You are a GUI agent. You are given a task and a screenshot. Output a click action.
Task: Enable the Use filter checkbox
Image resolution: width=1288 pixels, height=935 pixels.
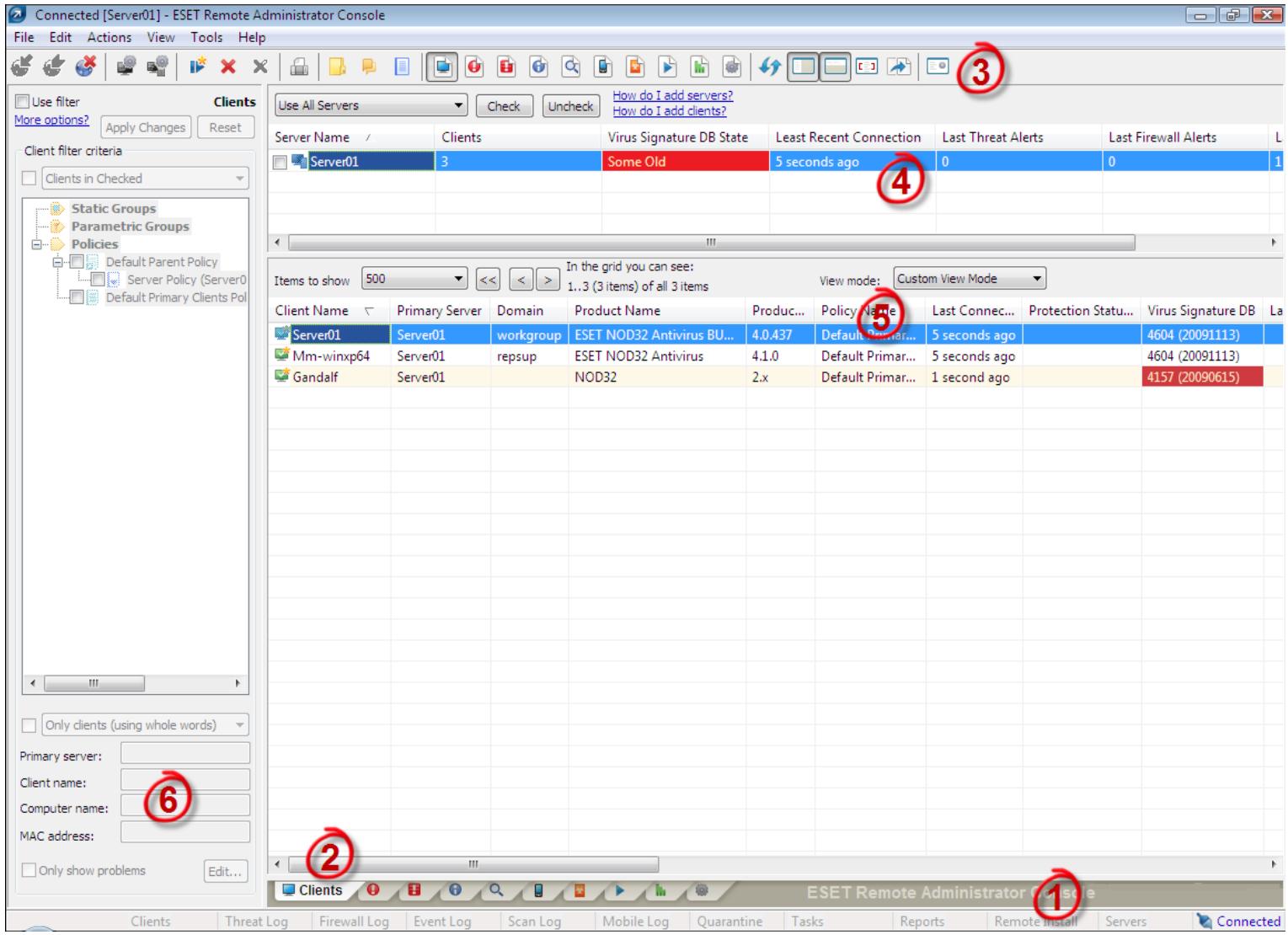(x=23, y=102)
